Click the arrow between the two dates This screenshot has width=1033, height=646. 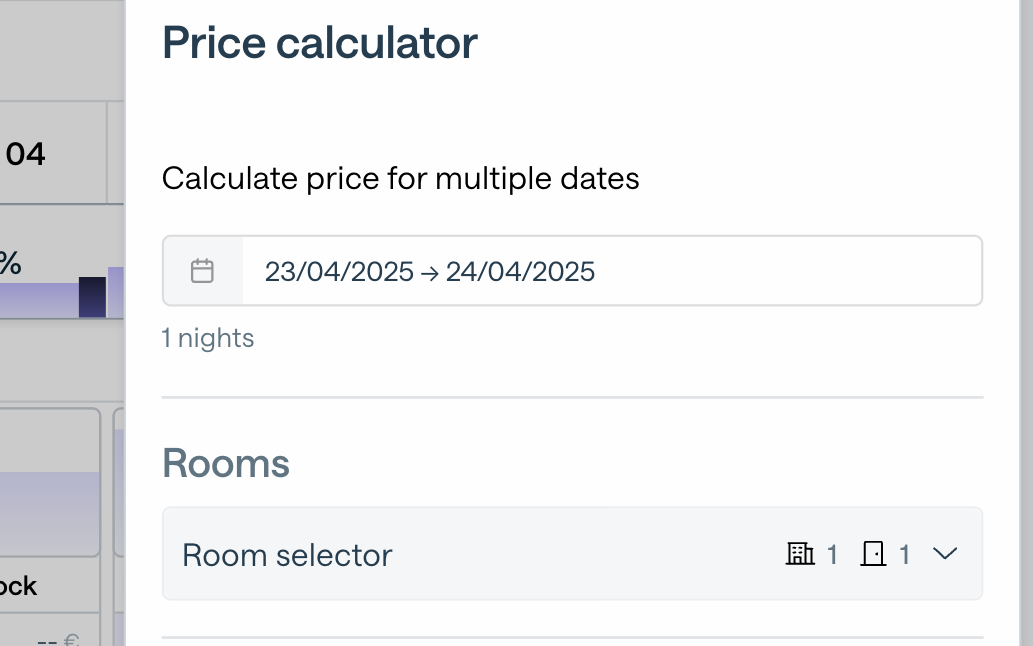[430, 272]
